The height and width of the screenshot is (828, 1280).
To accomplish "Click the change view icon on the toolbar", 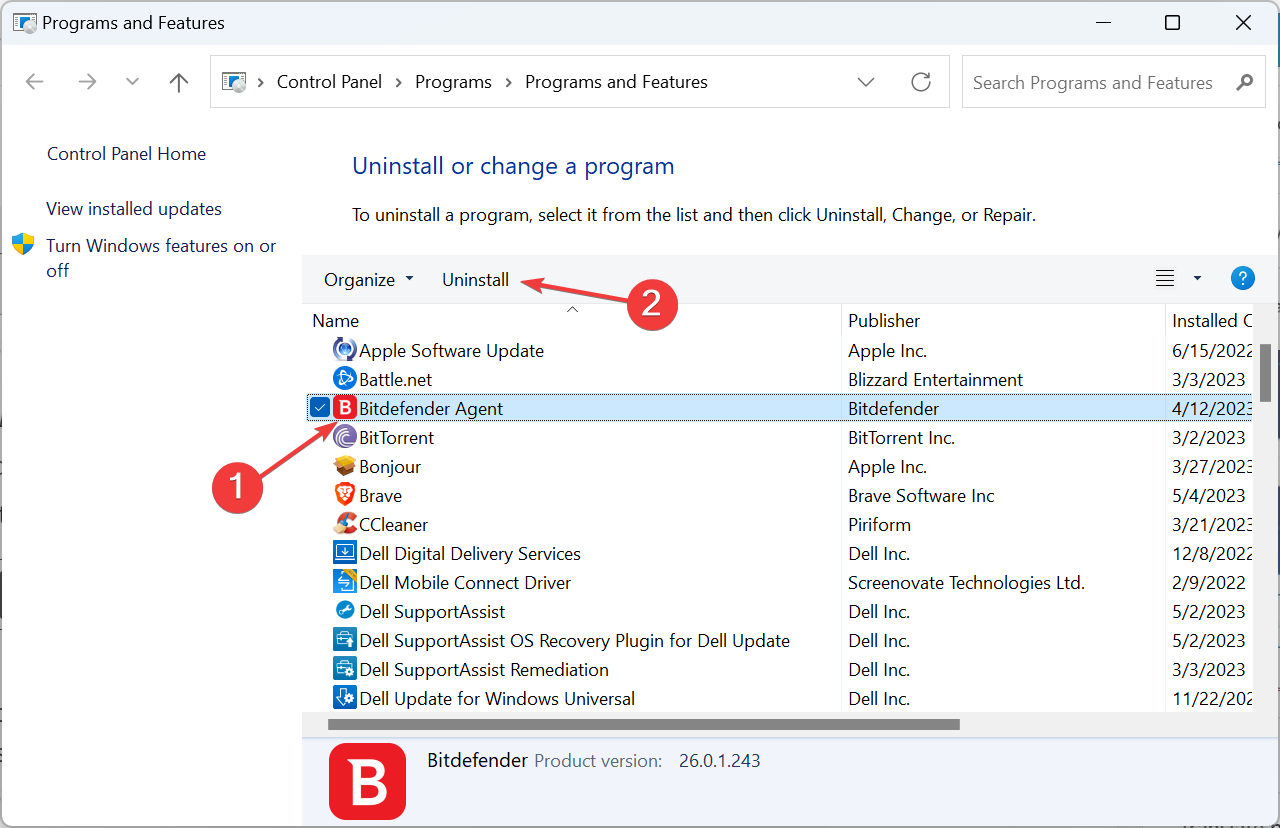I will tap(1164, 278).
